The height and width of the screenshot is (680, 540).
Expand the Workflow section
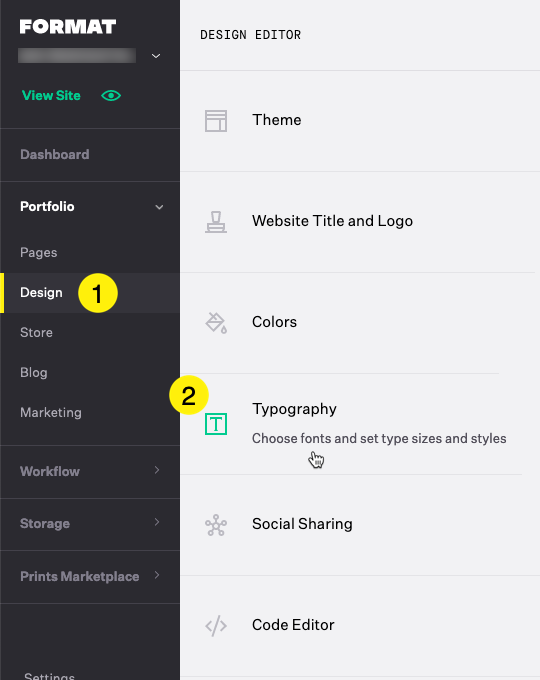pyautogui.click(x=90, y=471)
